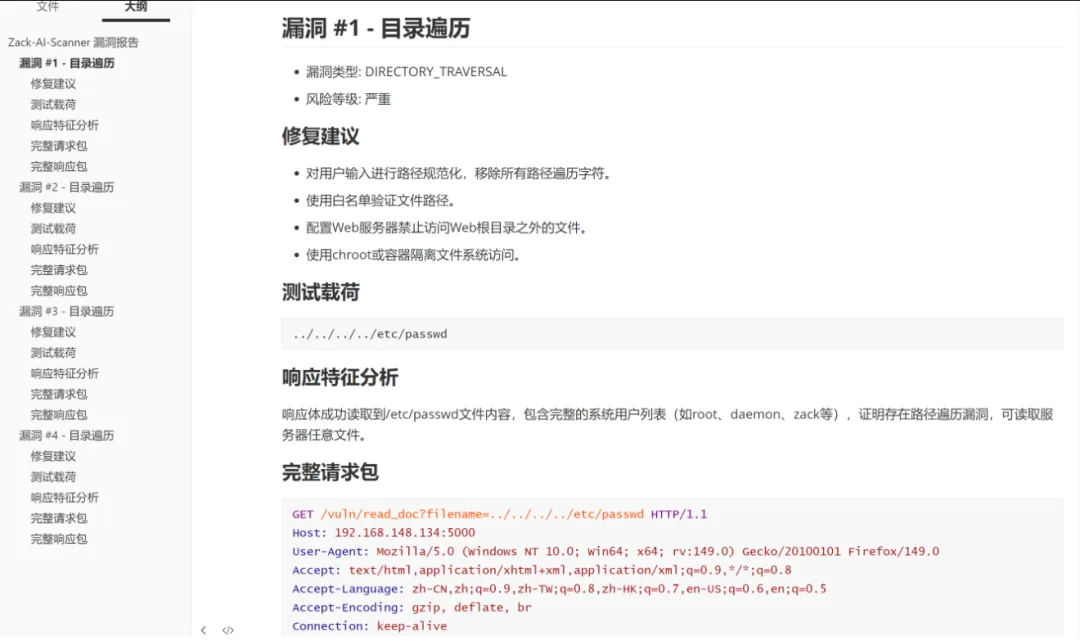Click bullet 使用chroot或容器隔离文件系统访问
The height and width of the screenshot is (641, 1080).
[x=414, y=255]
